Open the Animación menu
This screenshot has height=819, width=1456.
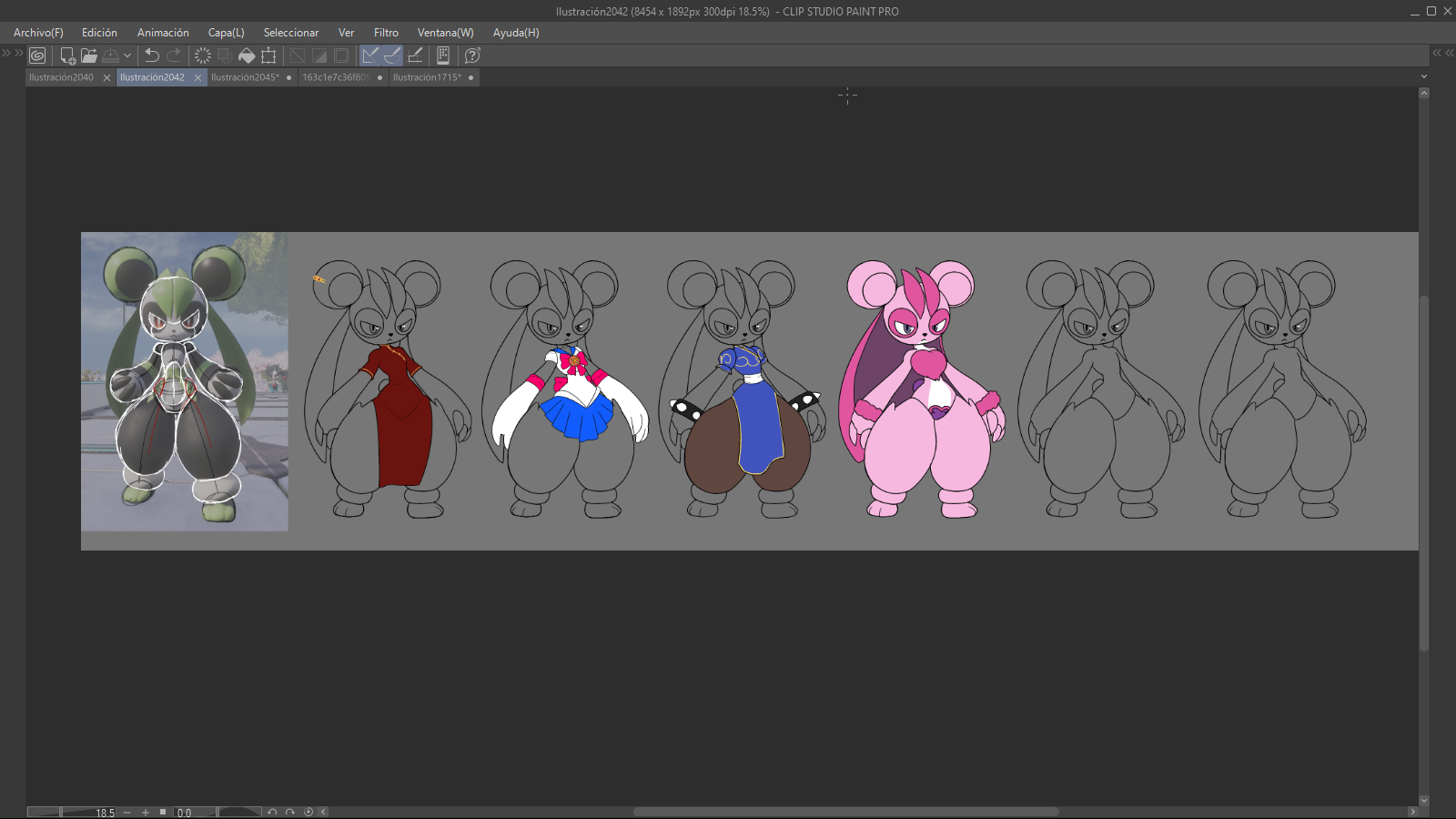163,33
